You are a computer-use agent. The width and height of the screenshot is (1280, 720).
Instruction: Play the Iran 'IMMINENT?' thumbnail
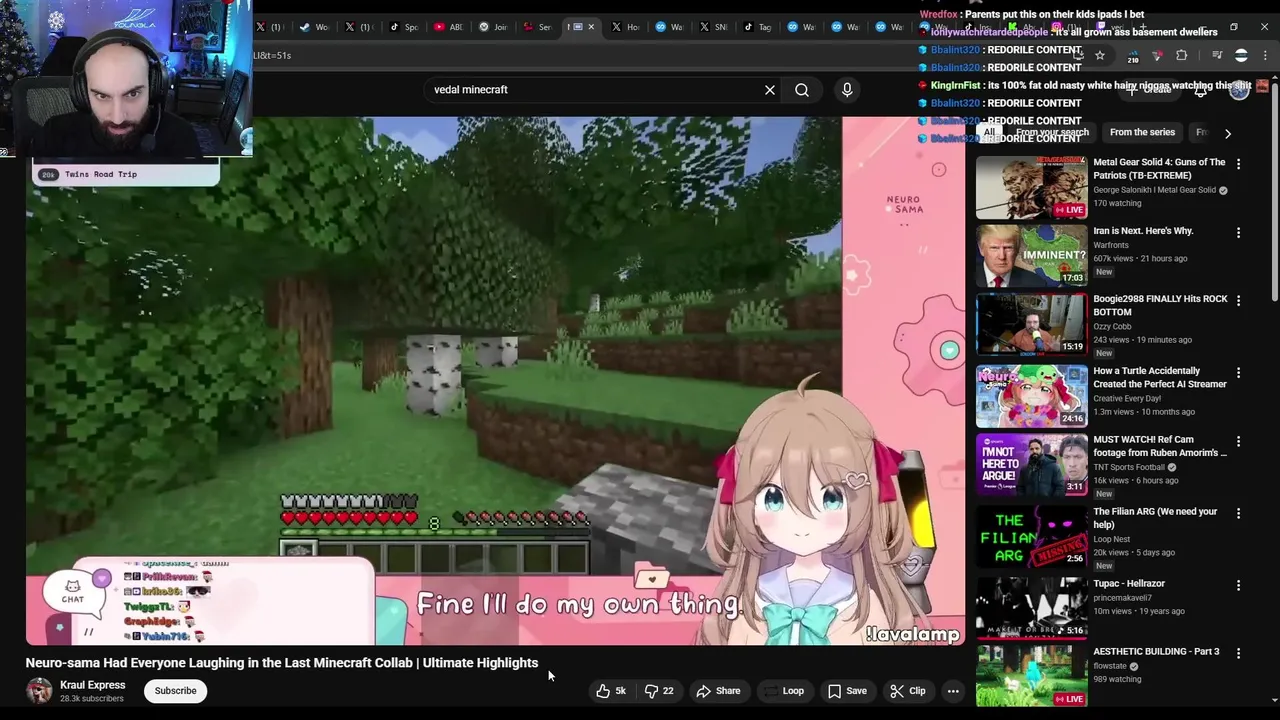click(1031, 256)
